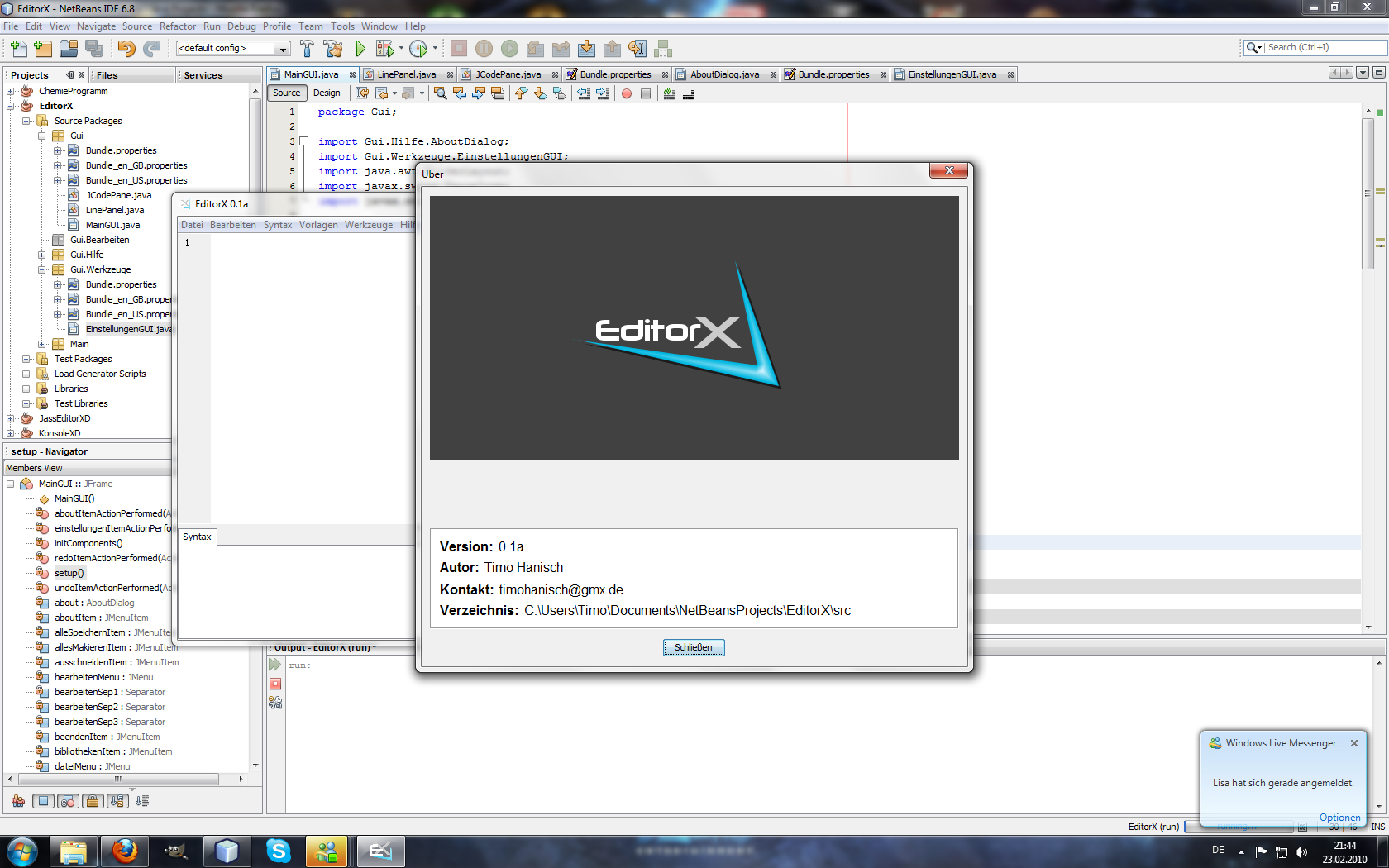
Task: Click the Save All toolbar icon
Action: [94, 48]
